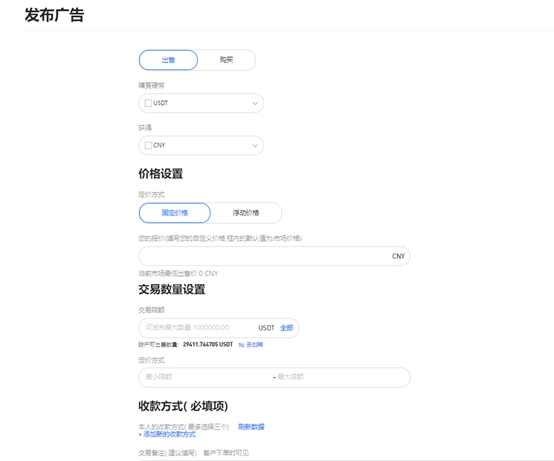This screenshot has height=461, width=554.
Task: Select 浮动价格 pricing mode
Action: (x=246, y=213)
